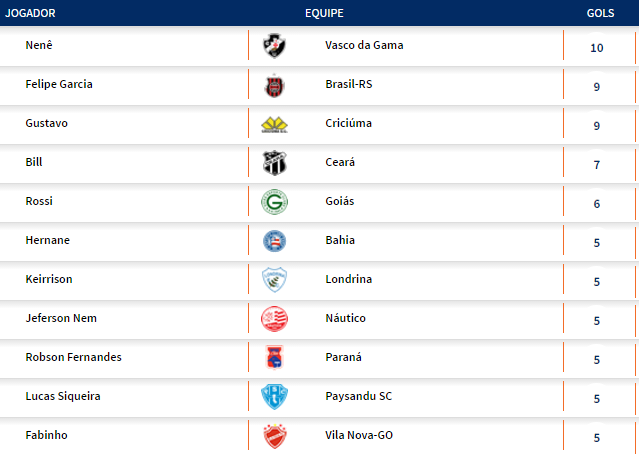Click the Ceará team crest
This screenshot has height=455, width=639.
point(273,163)
